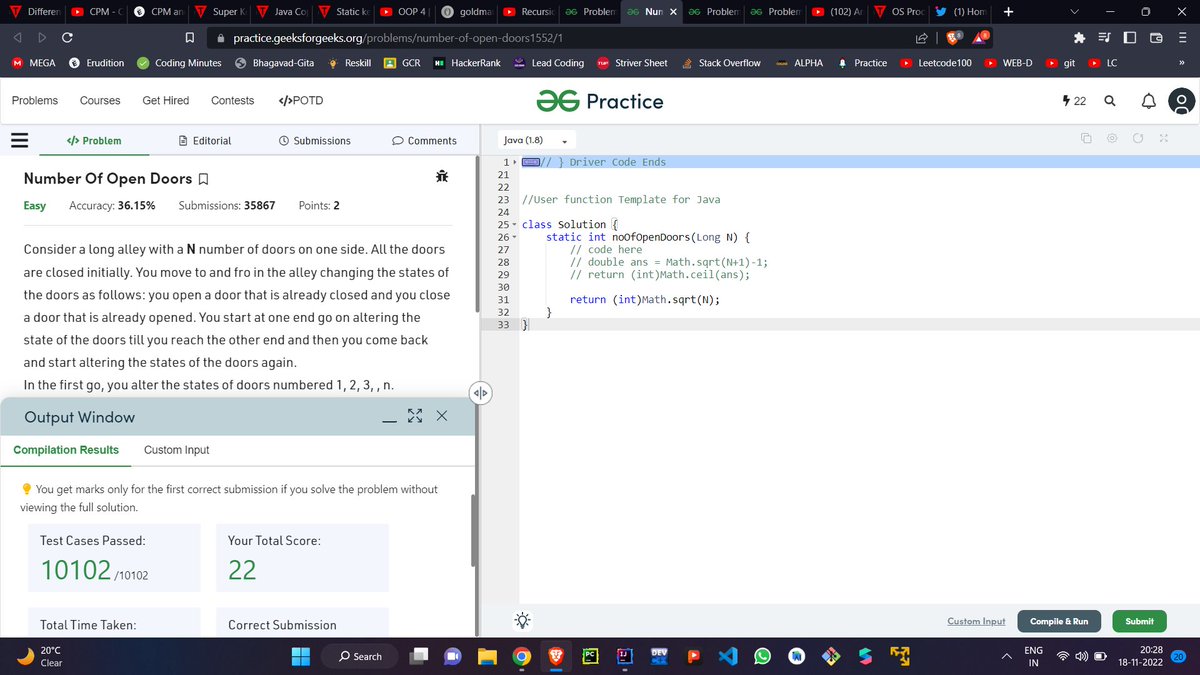
Task: Open the Contests menu item
Action: pyautogui.click(x=232, y=100)
